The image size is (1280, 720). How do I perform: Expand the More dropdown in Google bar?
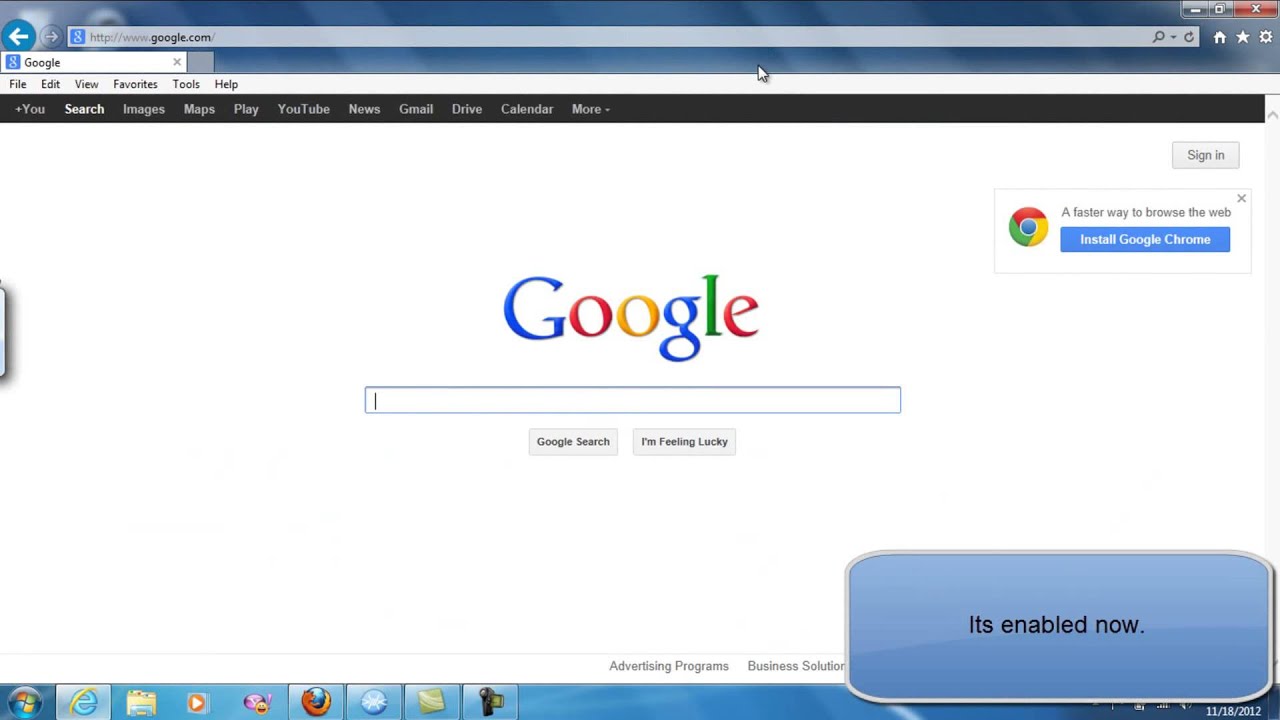(591, 109)
